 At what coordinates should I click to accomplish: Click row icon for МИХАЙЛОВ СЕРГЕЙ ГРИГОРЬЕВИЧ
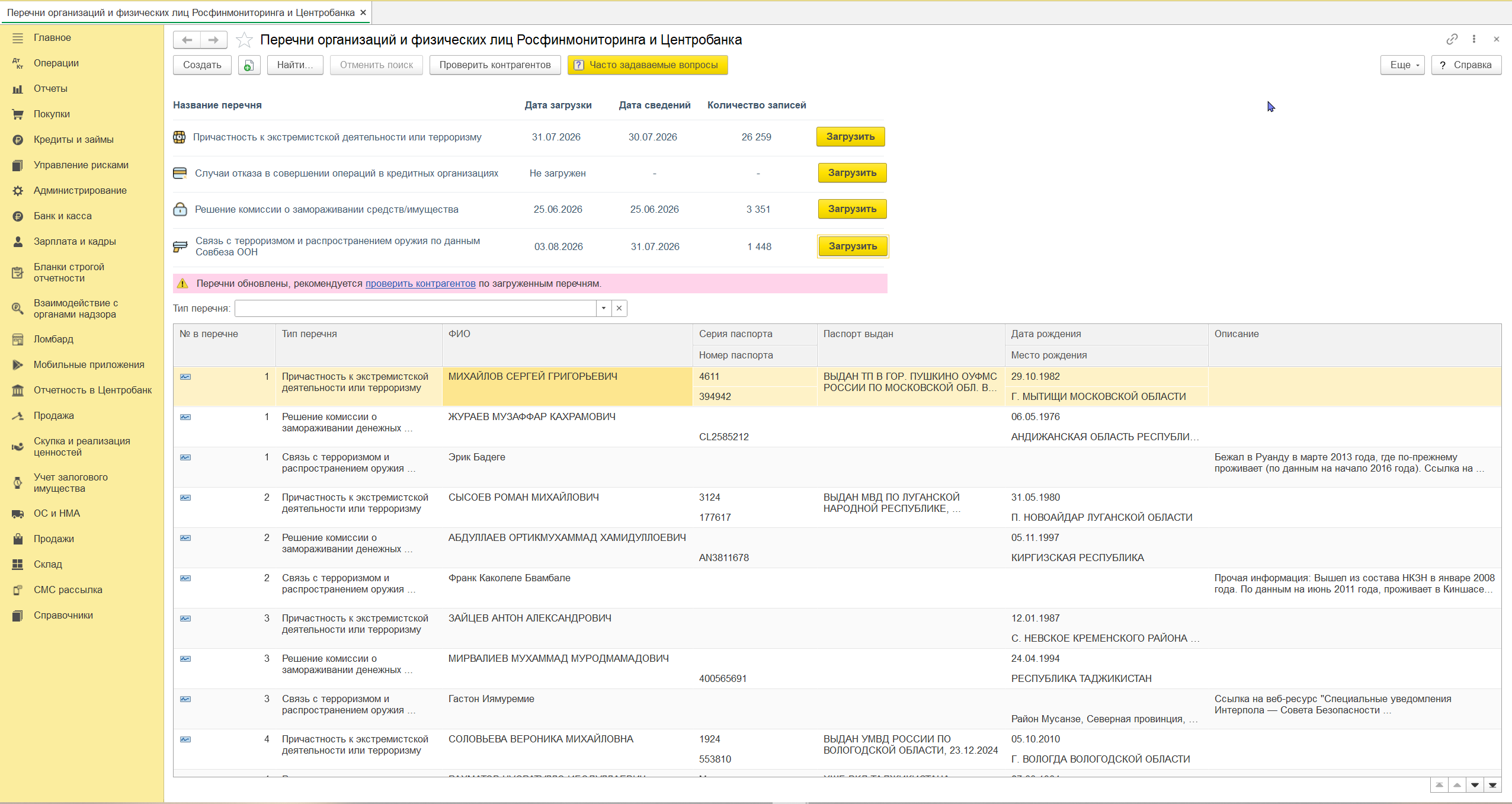tap(185, 377)
